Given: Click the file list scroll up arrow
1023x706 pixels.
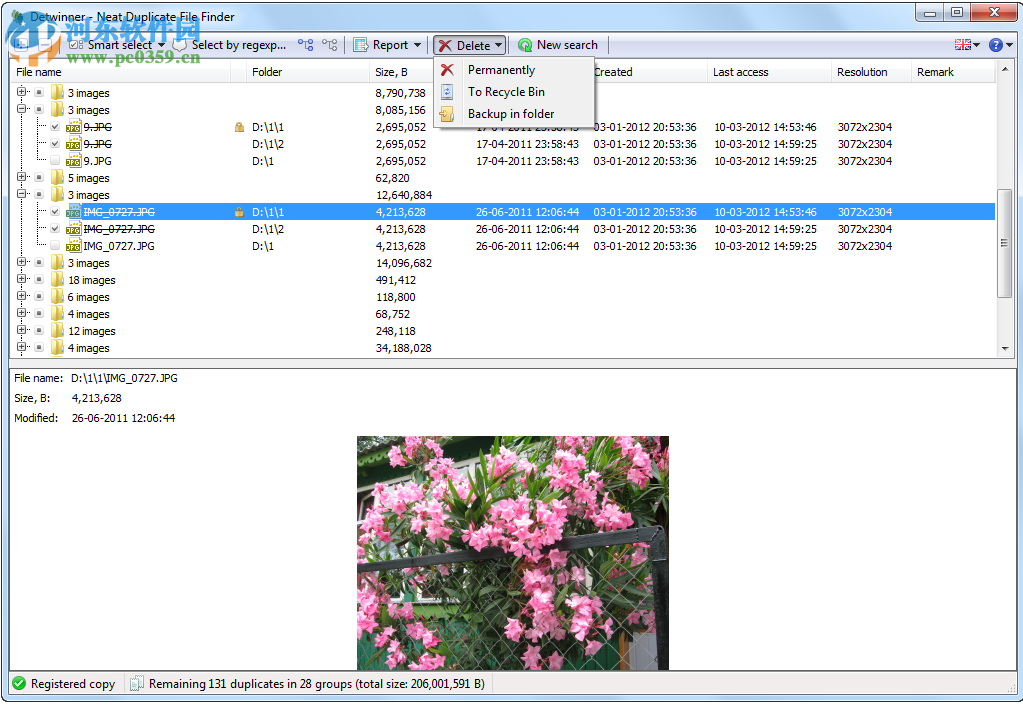Looking at the screenshot, I should click(x=1004, y=69).
